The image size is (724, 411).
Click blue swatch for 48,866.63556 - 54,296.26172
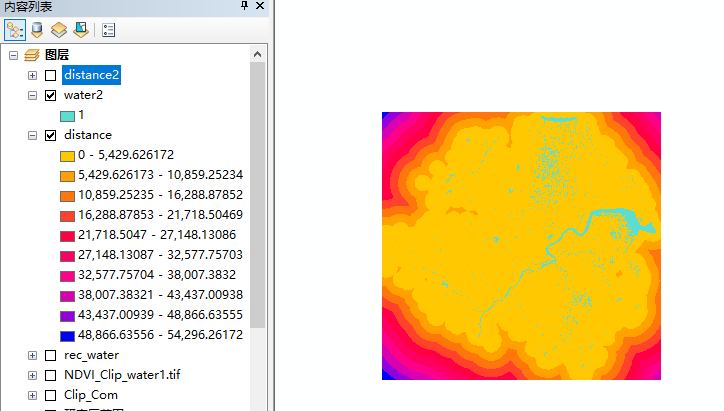[67, 336]
